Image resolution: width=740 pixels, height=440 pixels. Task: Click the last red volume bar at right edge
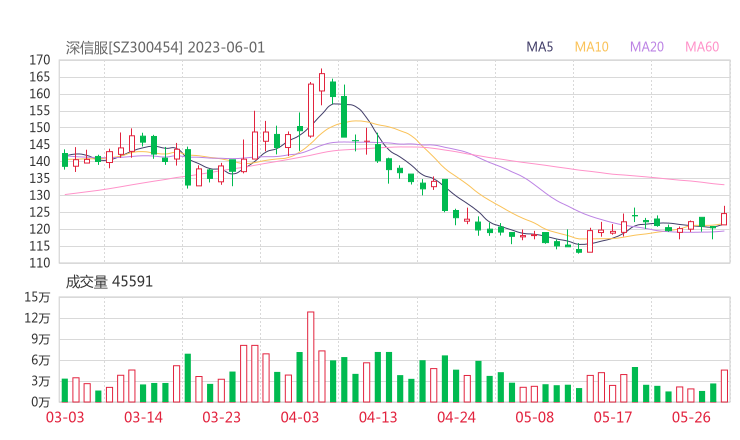[x=724, y=386]
